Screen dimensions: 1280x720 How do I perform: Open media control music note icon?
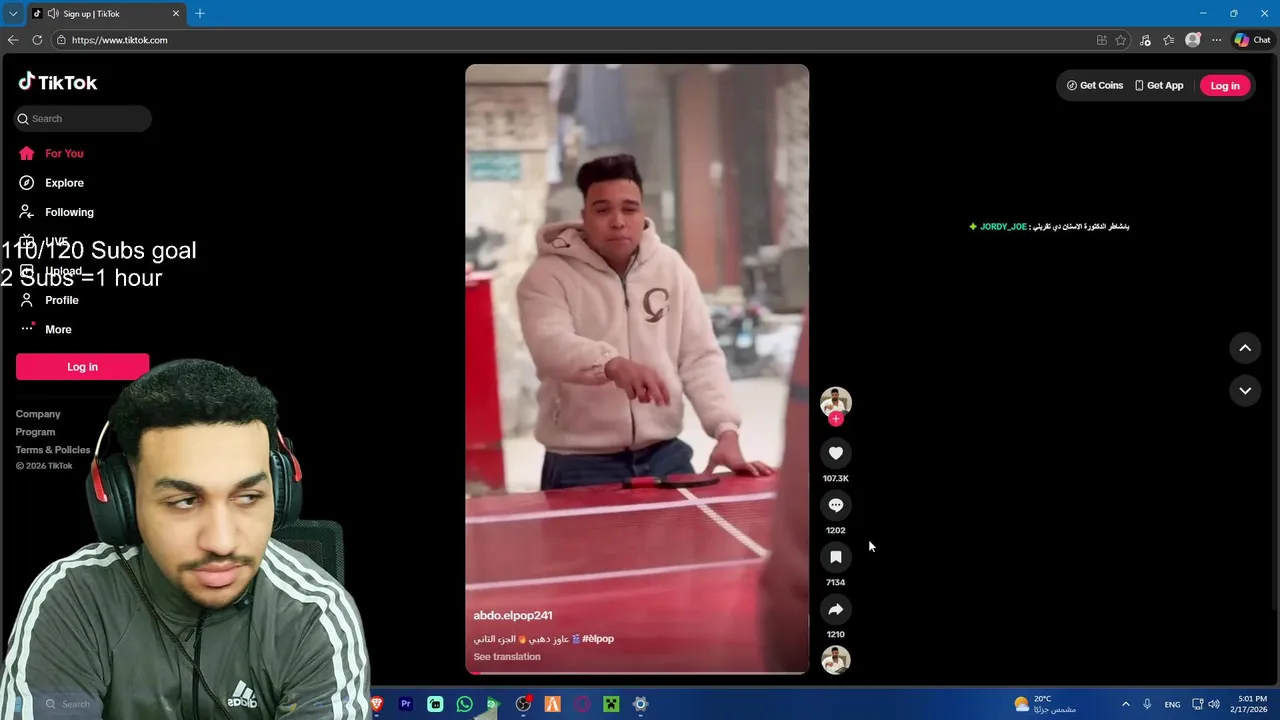click(x=1145, y=40)
